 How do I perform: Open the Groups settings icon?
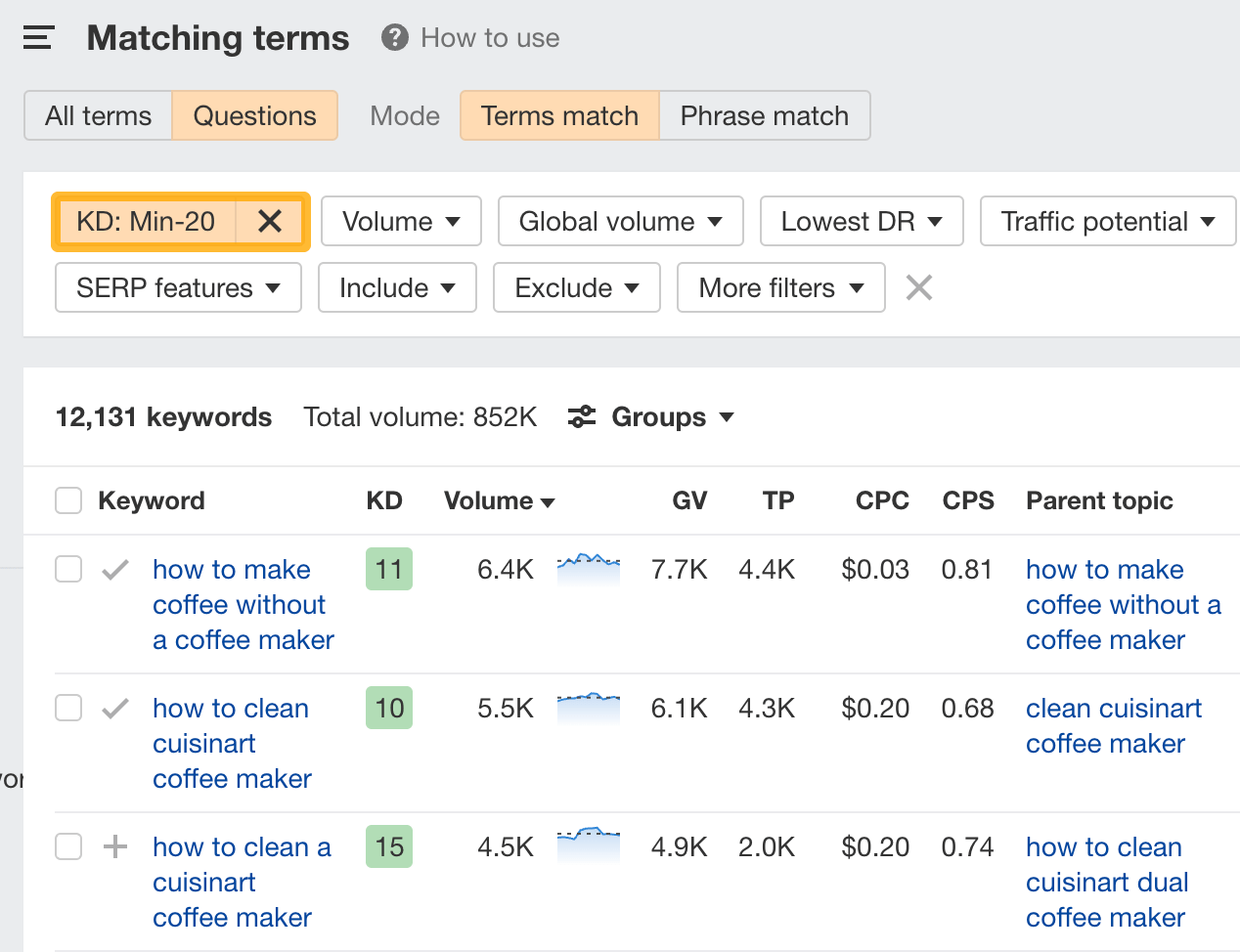(581, 416)
